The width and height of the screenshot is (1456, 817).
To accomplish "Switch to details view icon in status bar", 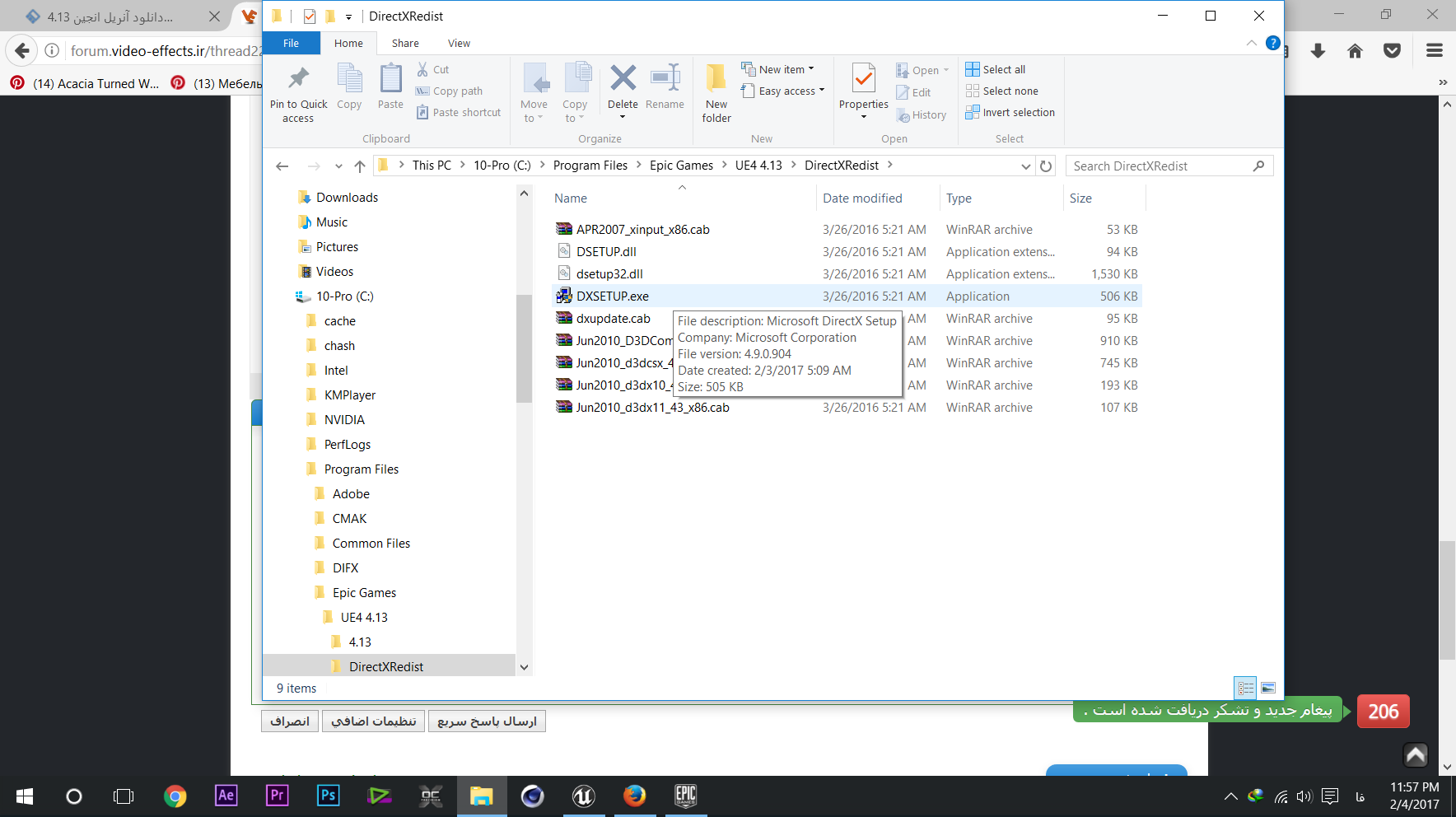I will click(1245, 688).
